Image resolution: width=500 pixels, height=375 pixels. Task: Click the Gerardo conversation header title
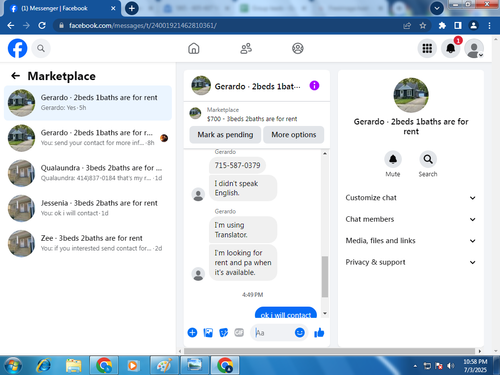(x=257, y=86)
